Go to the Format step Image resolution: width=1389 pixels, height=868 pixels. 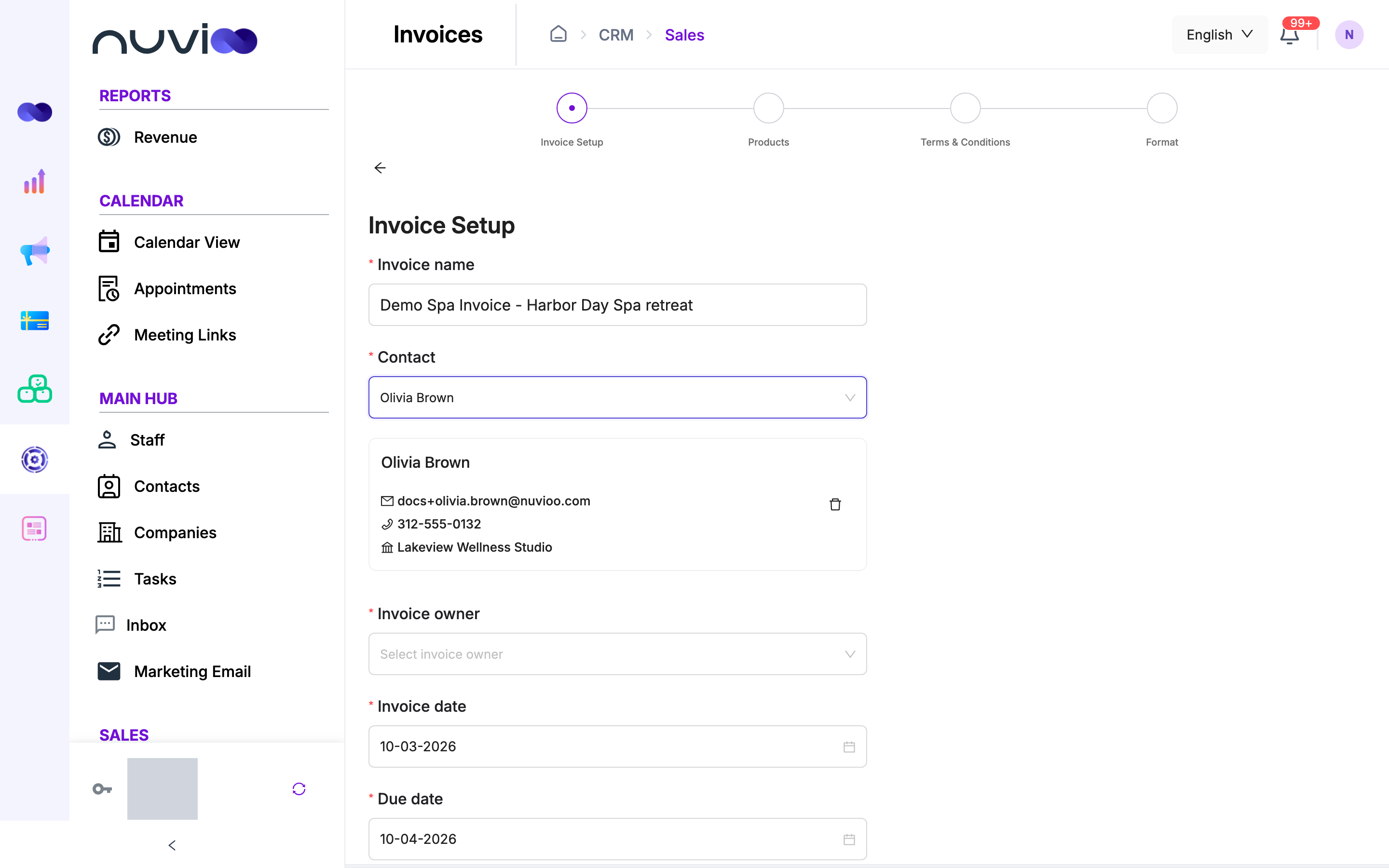point(1162,108)
